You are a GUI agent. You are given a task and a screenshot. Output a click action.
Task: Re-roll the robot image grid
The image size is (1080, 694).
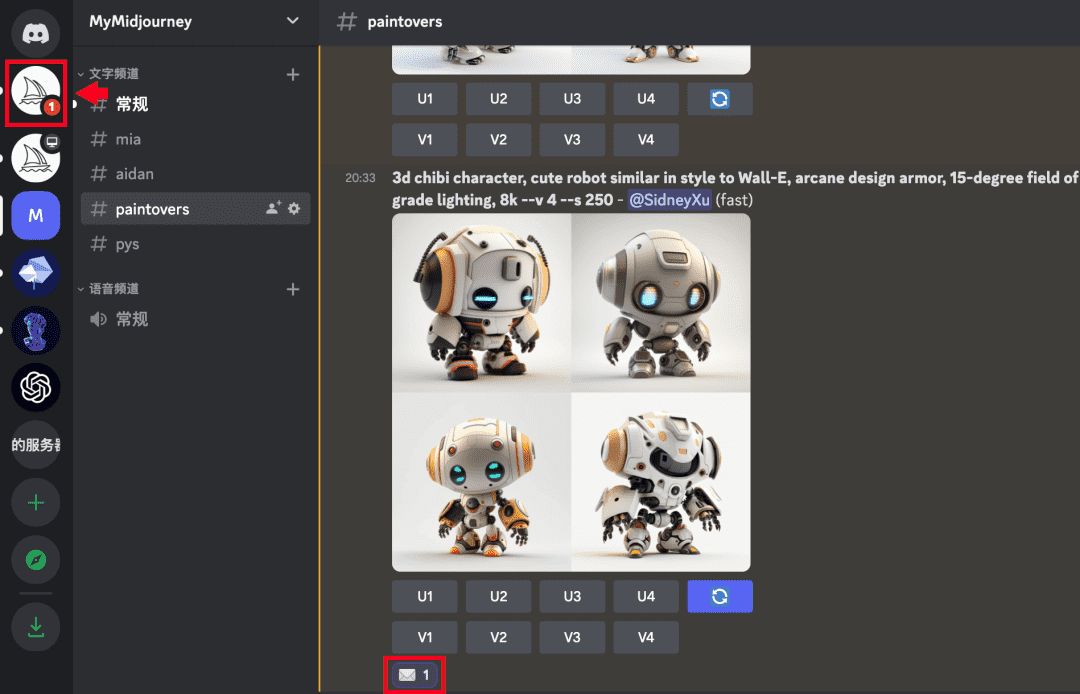click(x=720, y=596)
